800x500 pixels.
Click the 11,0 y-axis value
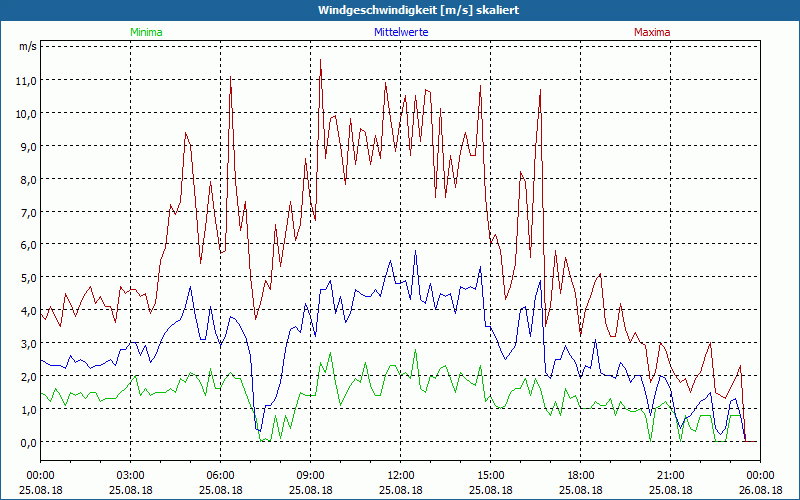[x=28, y=80]
